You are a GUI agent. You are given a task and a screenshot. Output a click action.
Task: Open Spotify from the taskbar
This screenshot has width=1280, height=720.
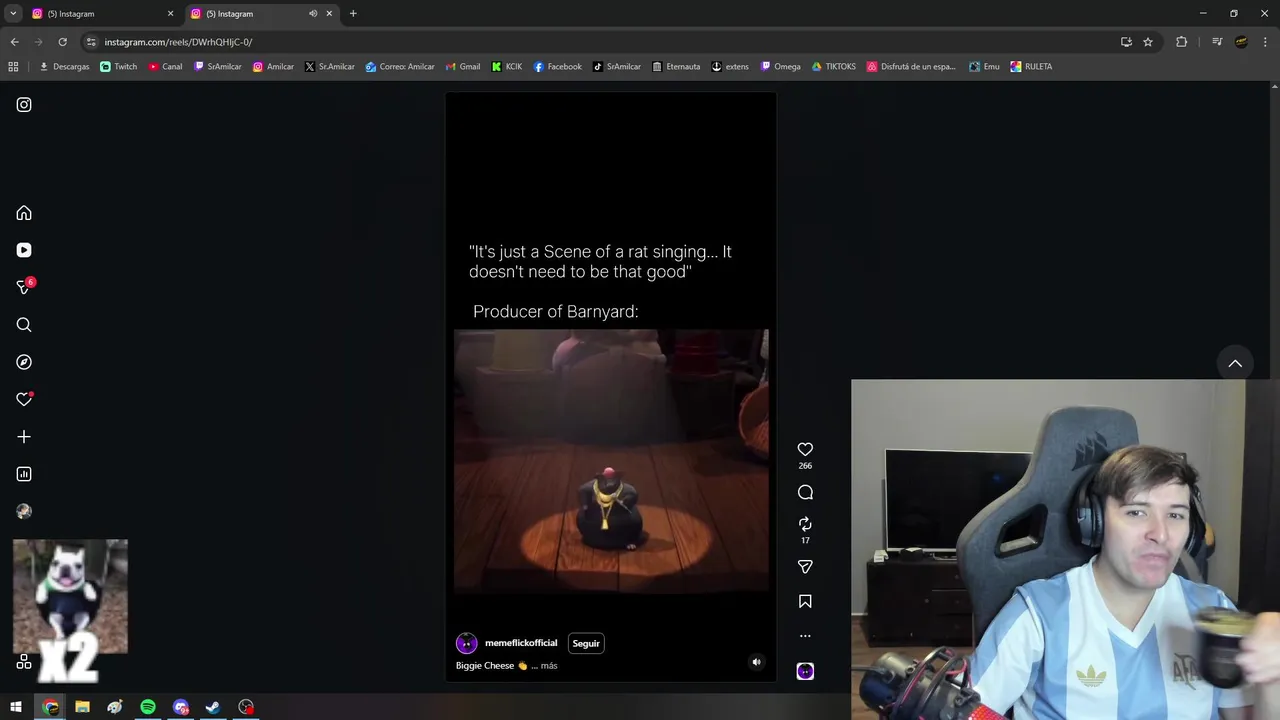(148, 707)
